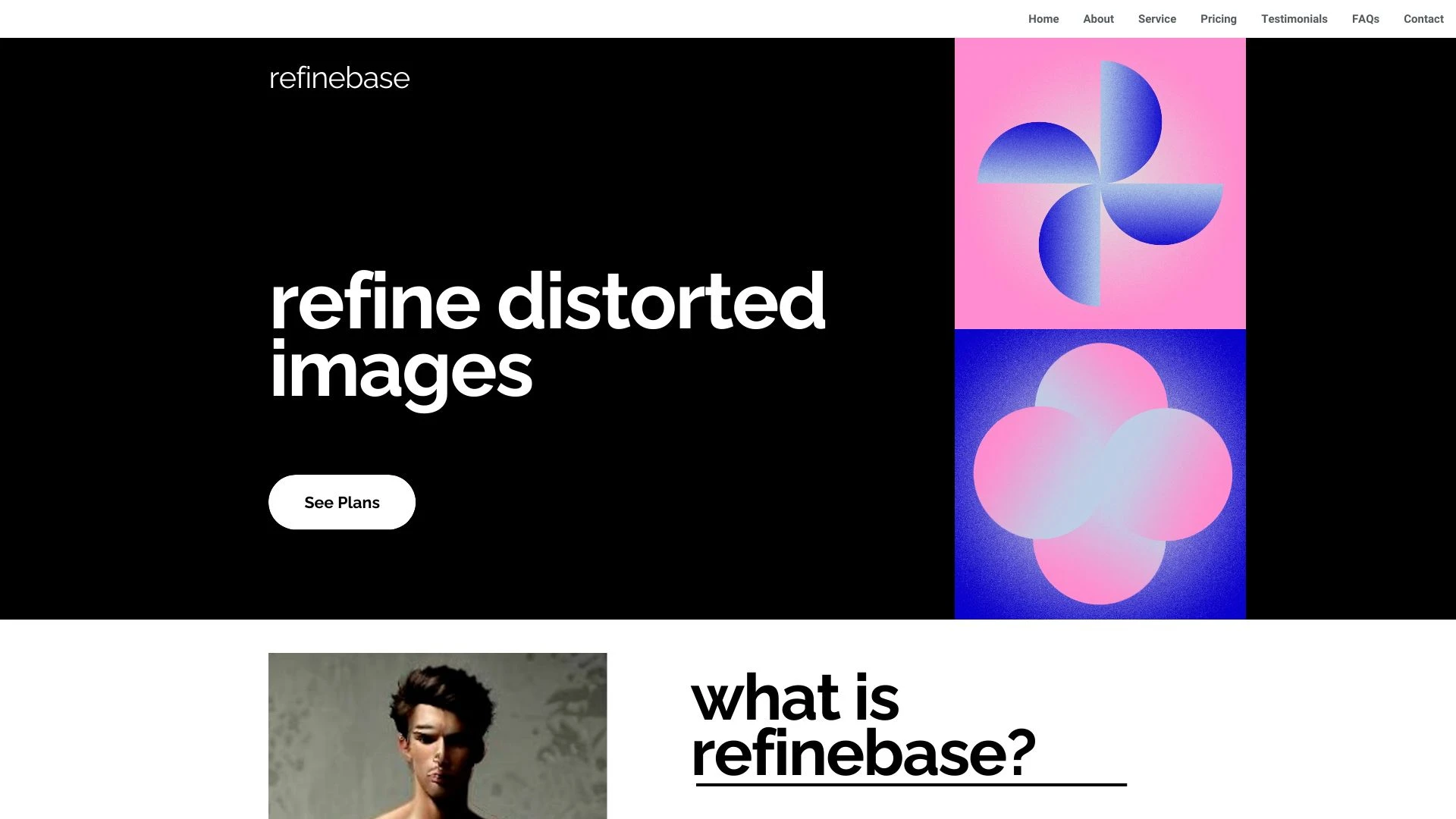Open the Contact menu item
Screen dimensions: 1456x819
[x=1424, y=18]
